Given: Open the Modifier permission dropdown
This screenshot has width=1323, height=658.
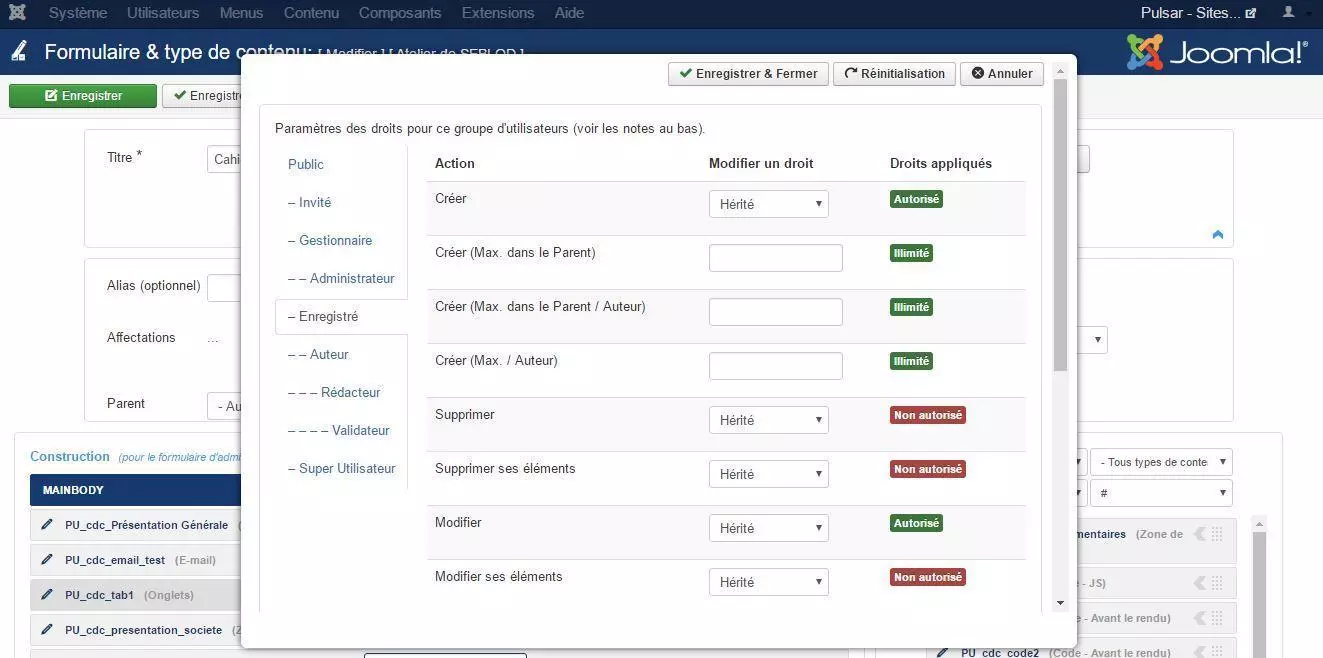Looking at the screenshot, I should [768, 528].
